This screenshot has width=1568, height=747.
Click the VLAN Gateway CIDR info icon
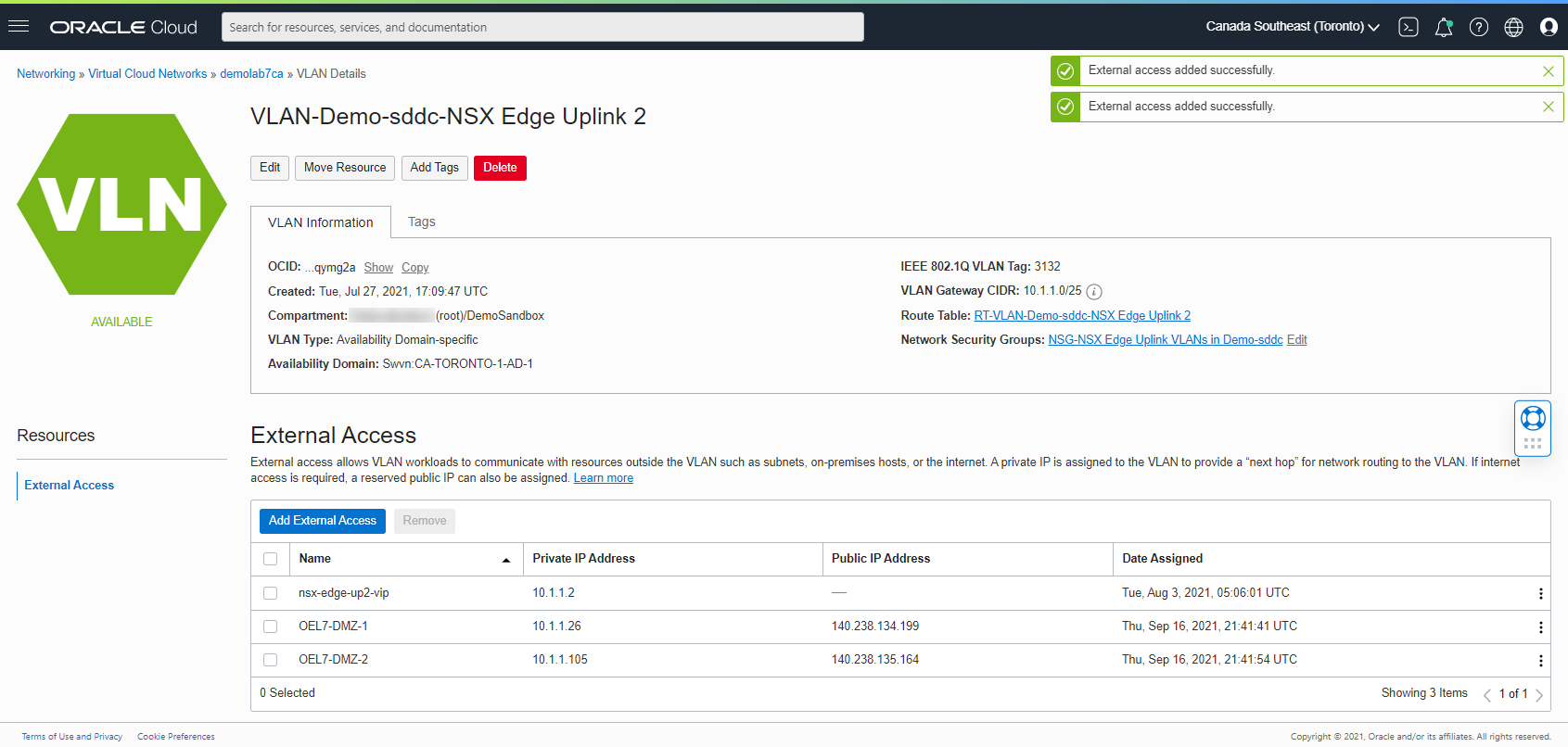coord(1094,292)
